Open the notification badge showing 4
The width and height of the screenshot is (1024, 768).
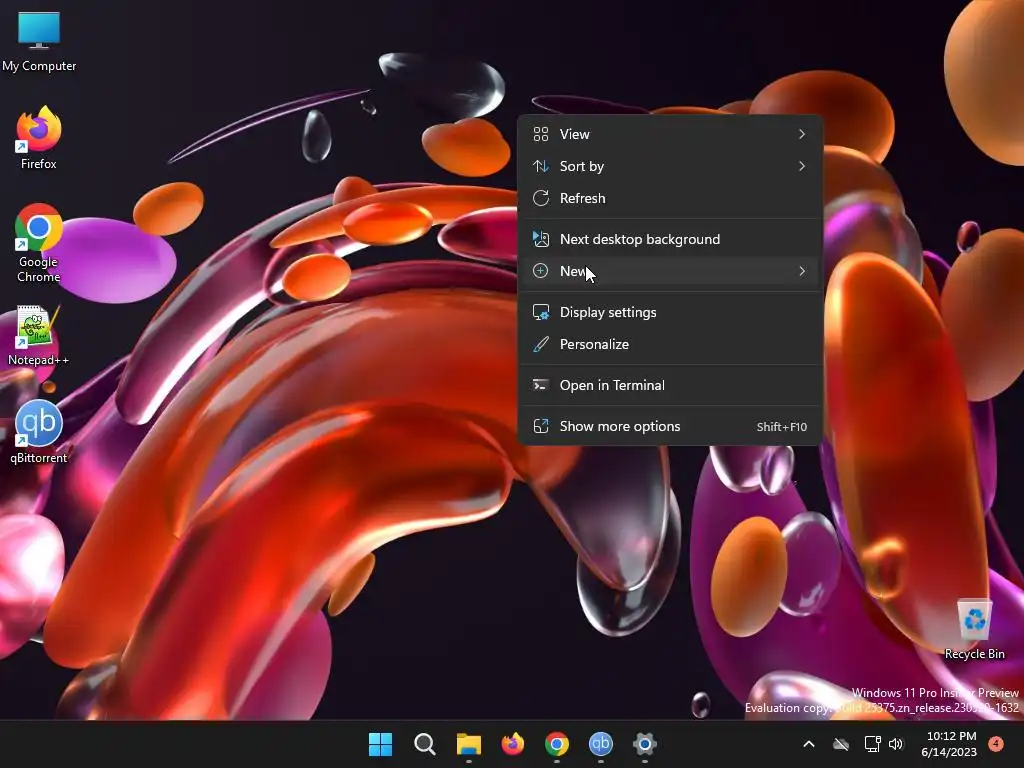(x=996, y=743)
